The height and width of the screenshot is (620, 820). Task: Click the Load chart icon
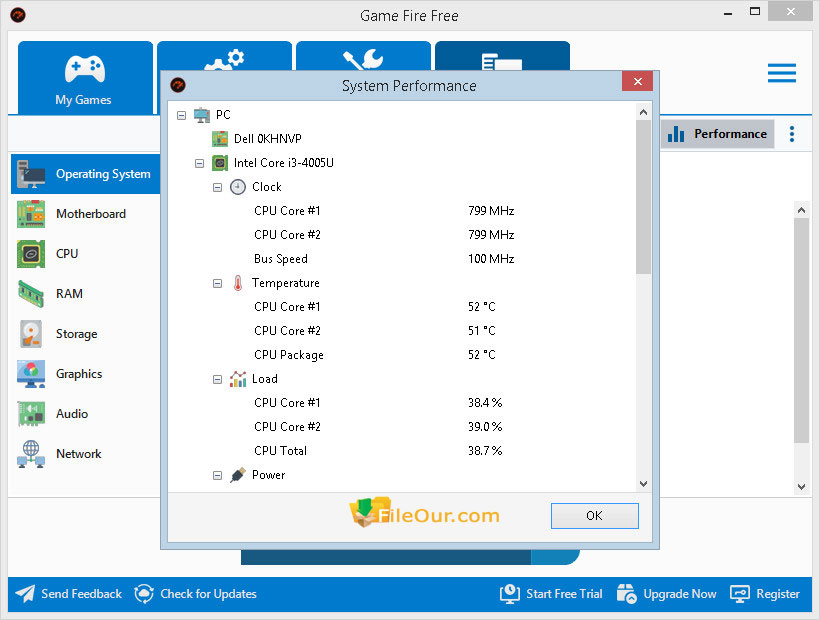tap(238, 379)
